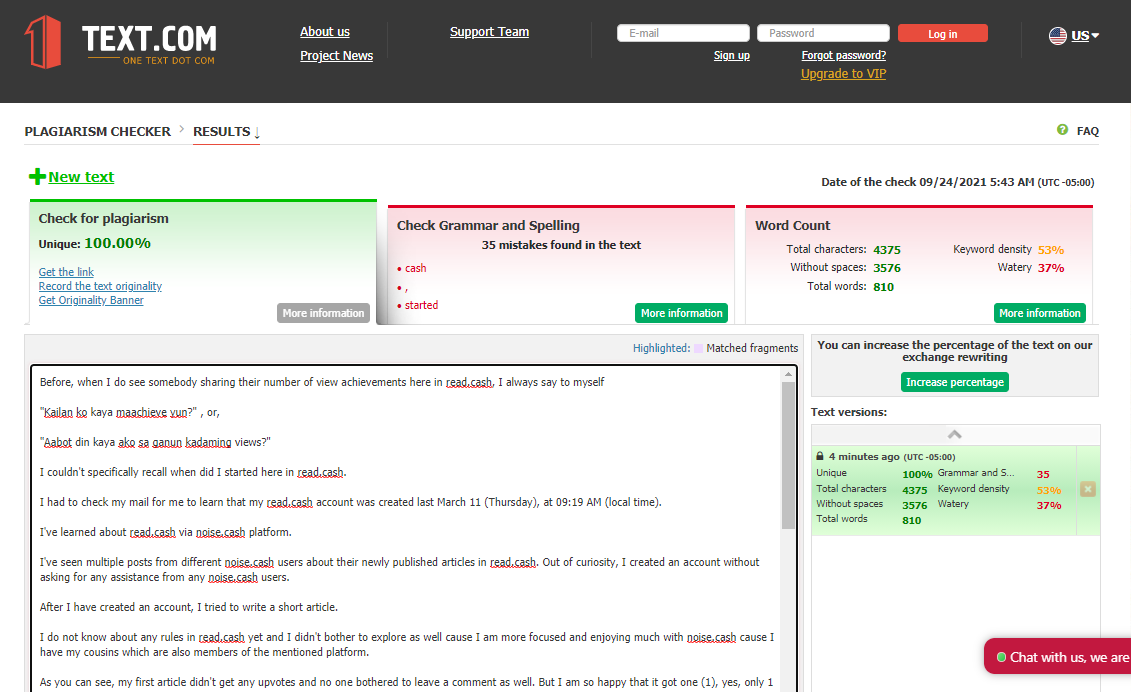Viewport: 1131px width, 692px height.
Task: Click More information under Grammar and Spelling
Action: click(x=682, y=312)
